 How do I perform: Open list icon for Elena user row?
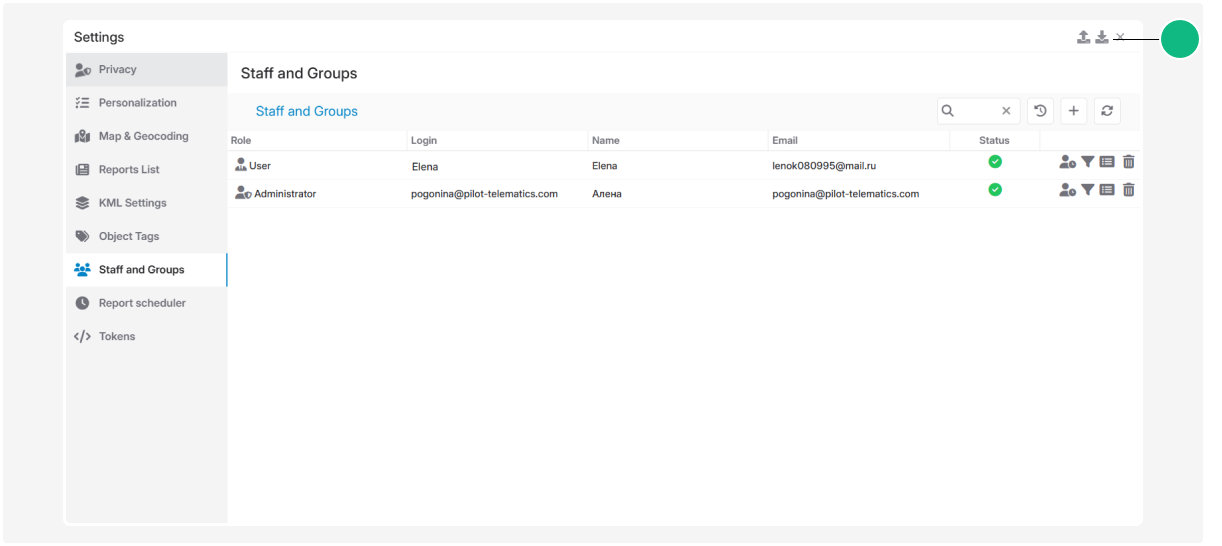click(1107, 162)
